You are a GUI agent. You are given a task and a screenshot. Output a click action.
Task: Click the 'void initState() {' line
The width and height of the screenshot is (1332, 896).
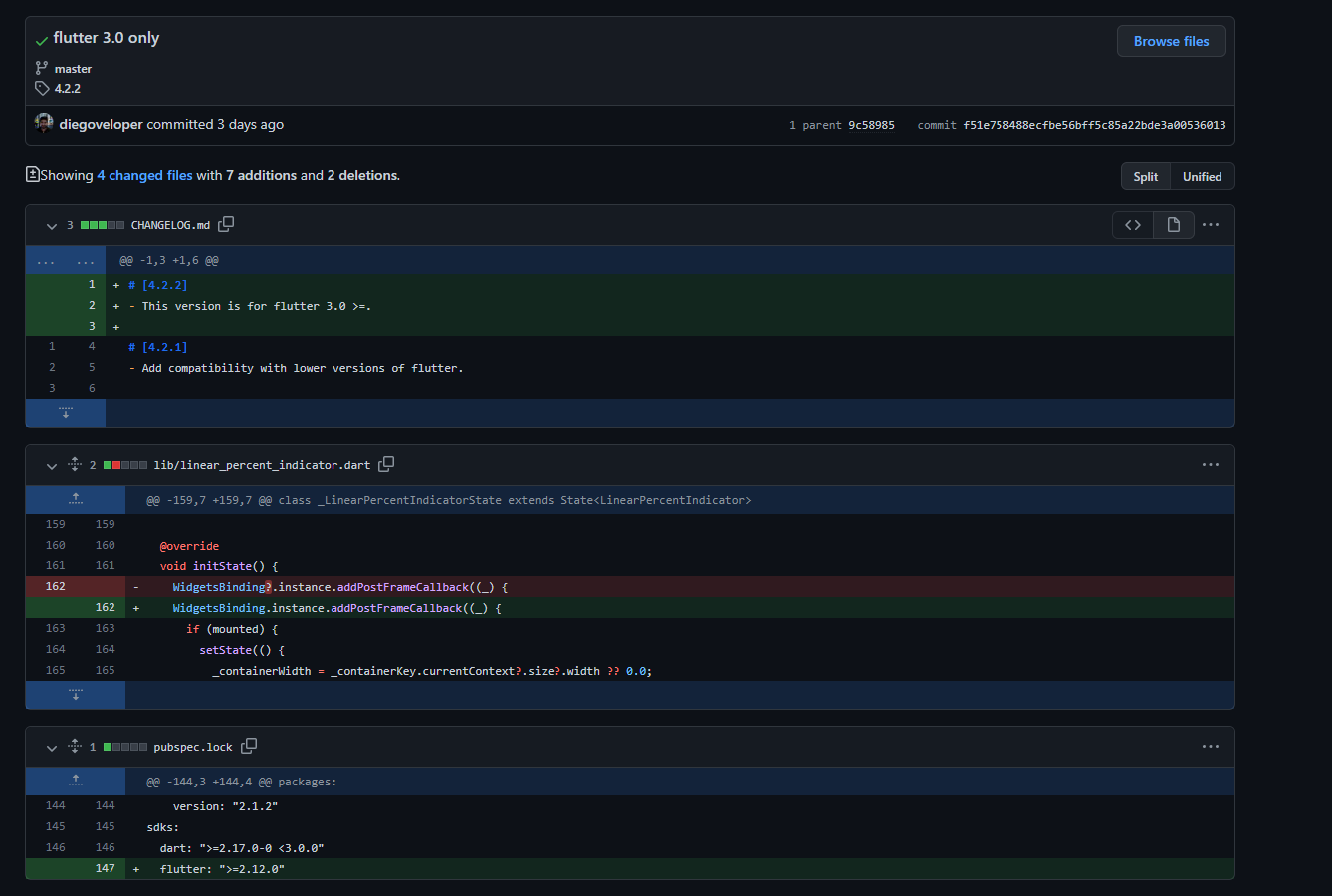point(219,566)
